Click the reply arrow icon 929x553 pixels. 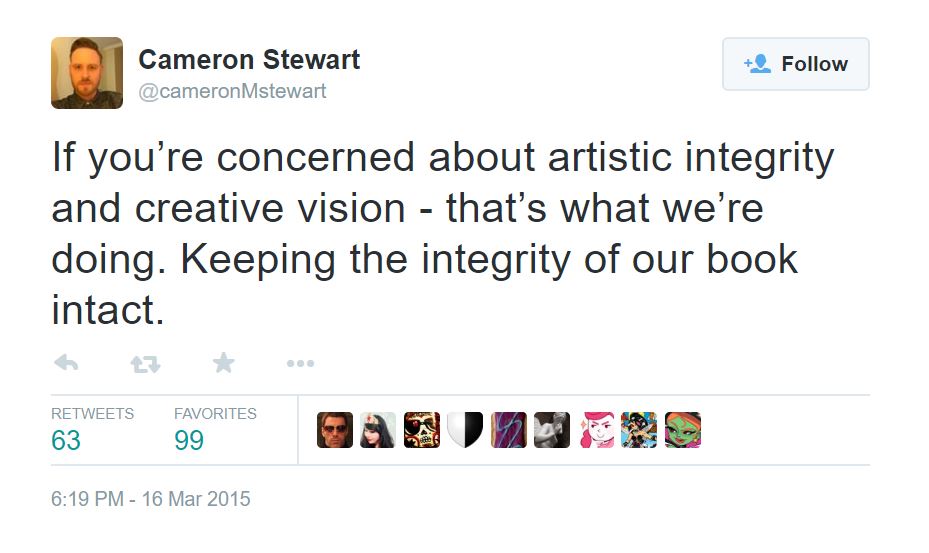66,363
